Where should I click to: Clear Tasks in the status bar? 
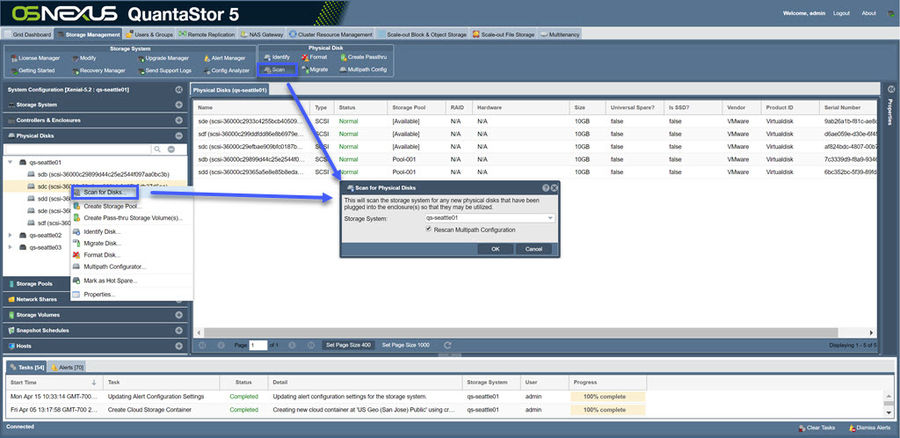(816, 428)
